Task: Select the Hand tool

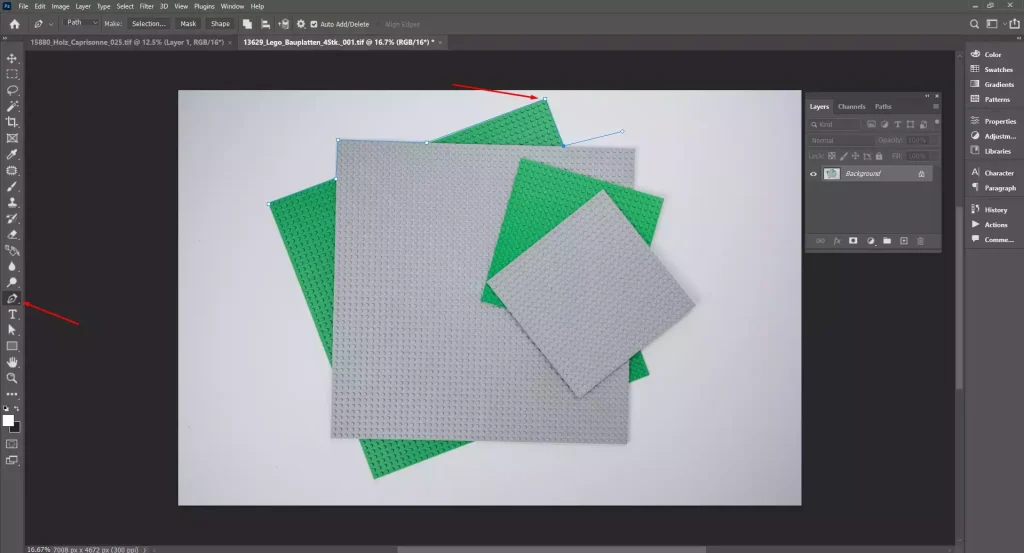Action: pos(12,362)
